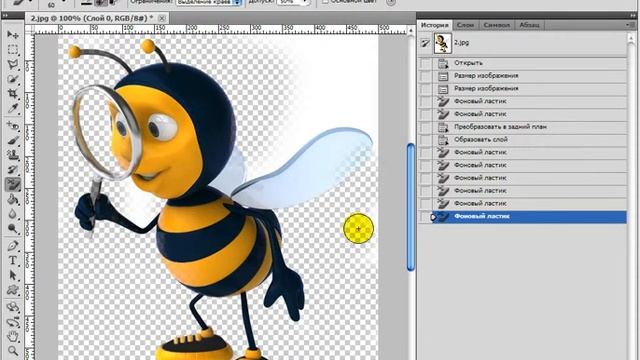Screen dimensions: 640x360
Task: Toggle source box of highlighted Фоновый ластик step
Action: click(425, 216)
